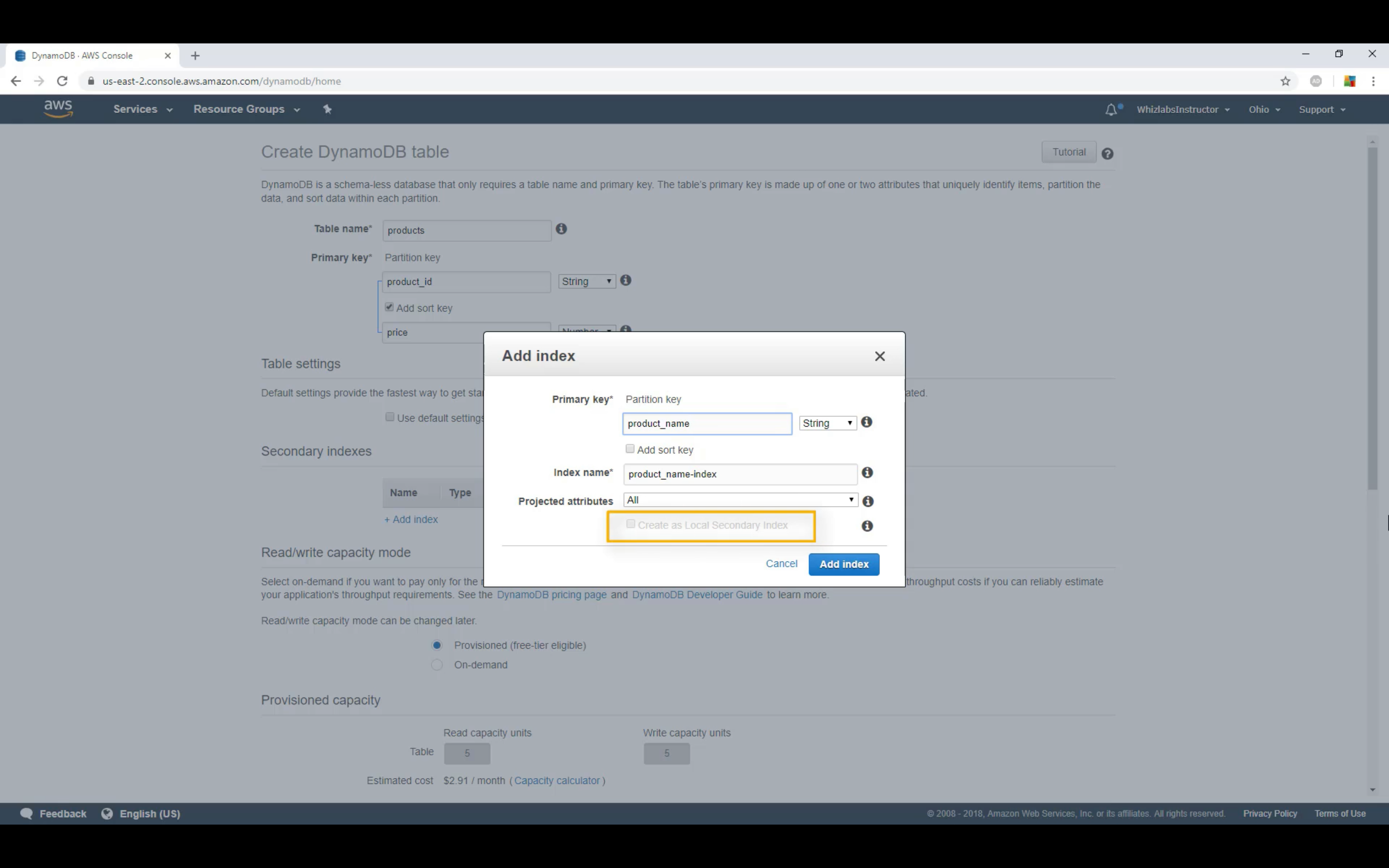
Task: Bookmark this page with star icon
Action: [x=1285, y=81]
